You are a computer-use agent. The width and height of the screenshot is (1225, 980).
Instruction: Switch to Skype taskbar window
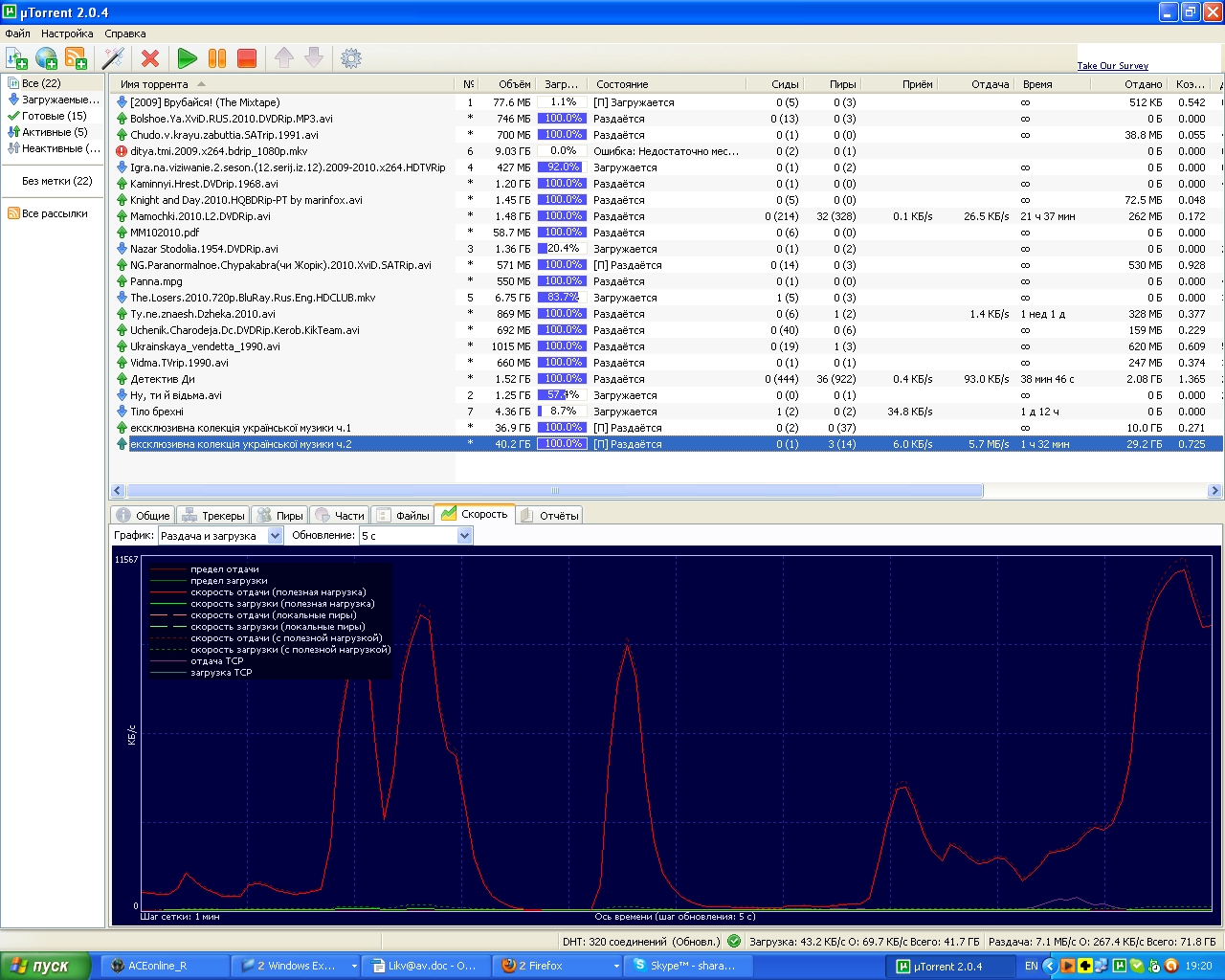687,966
